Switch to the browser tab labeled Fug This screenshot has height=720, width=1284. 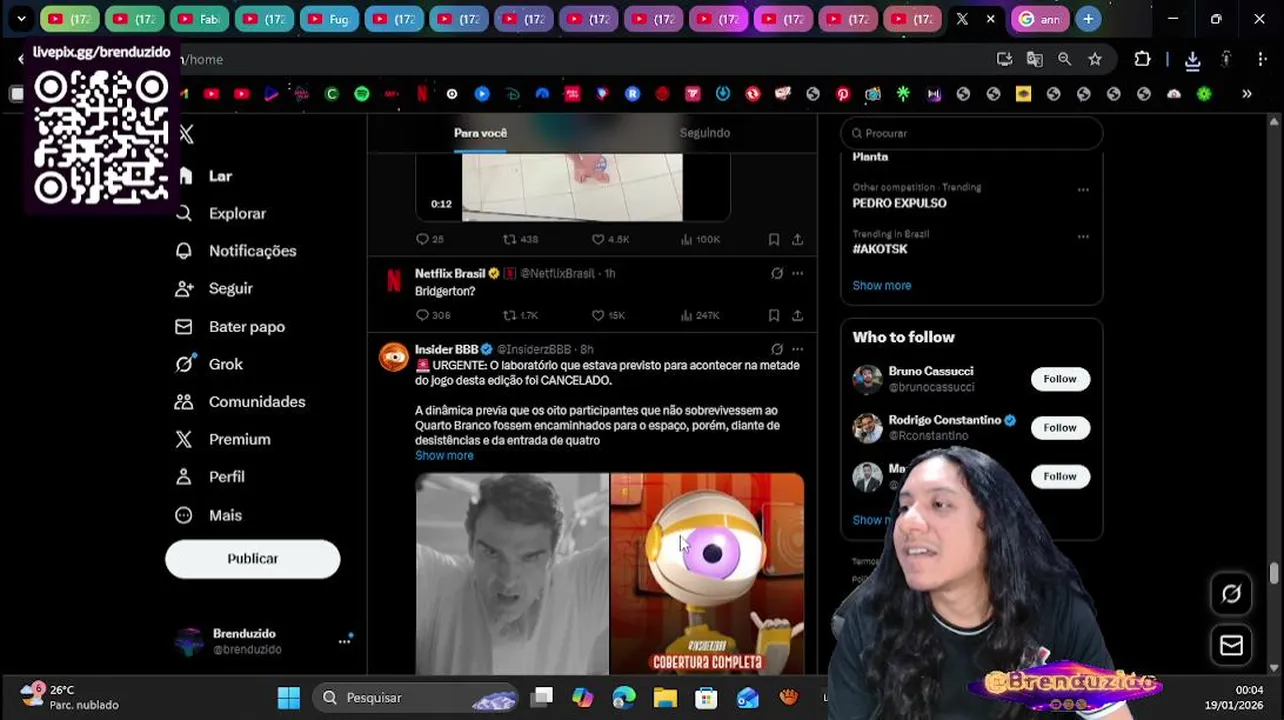coord(329,19)
